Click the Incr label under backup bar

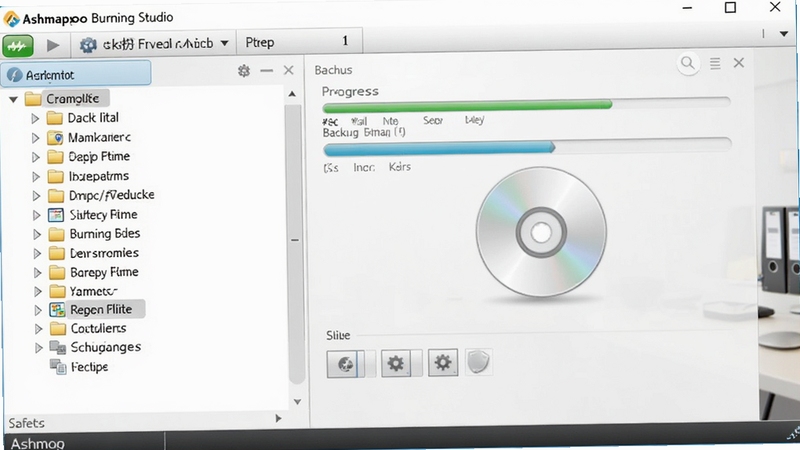pyautogui.click(x=364, y=167)
